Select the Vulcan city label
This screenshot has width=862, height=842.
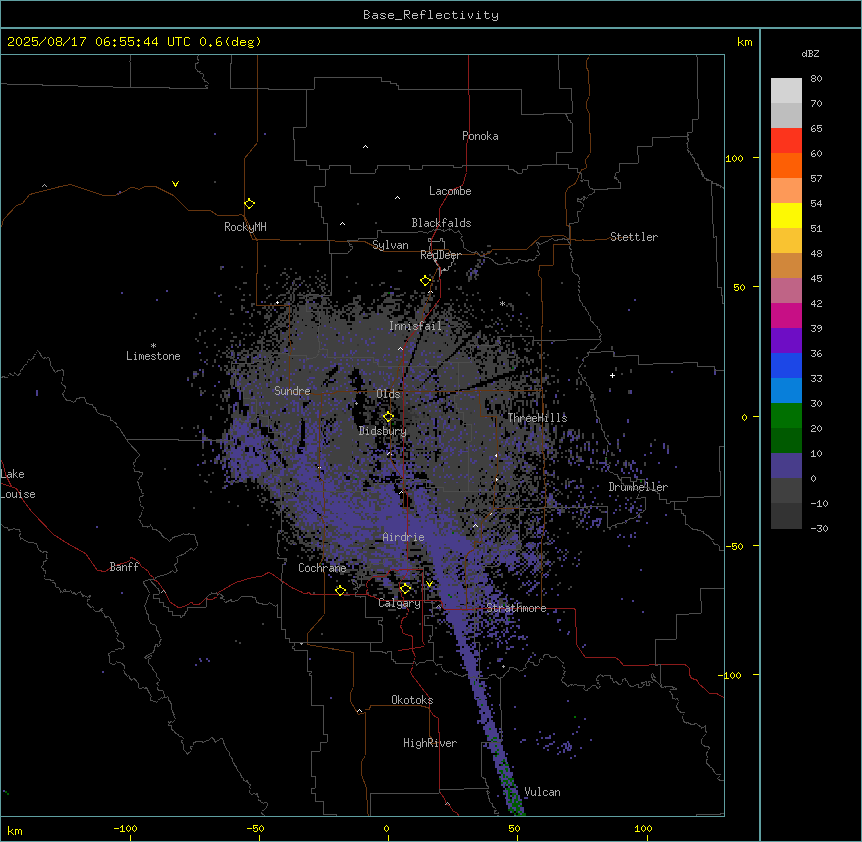542,792
